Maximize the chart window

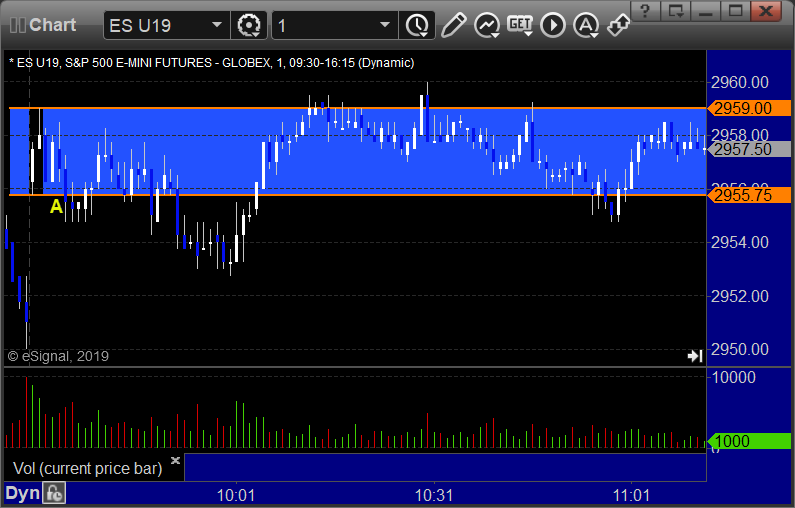click(735, 11)
